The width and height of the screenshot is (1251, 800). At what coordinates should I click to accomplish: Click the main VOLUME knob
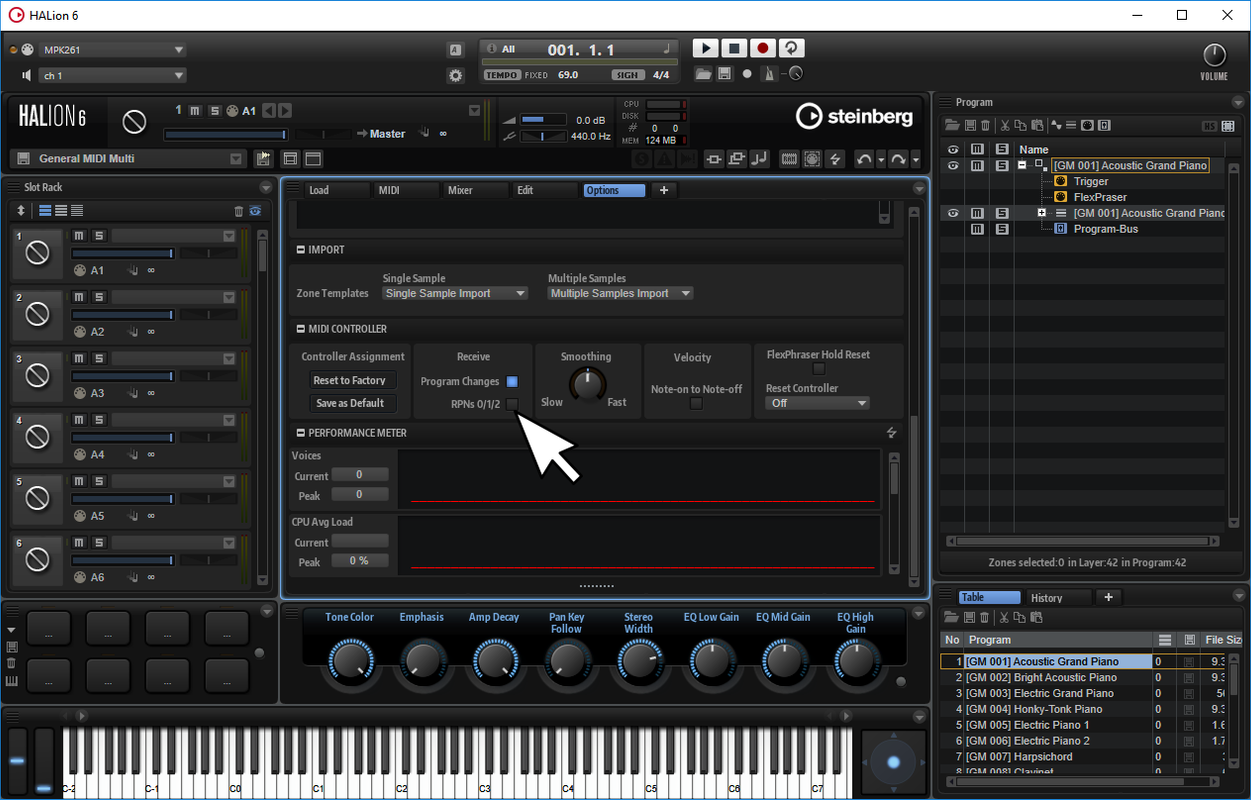click(1214, 55)
